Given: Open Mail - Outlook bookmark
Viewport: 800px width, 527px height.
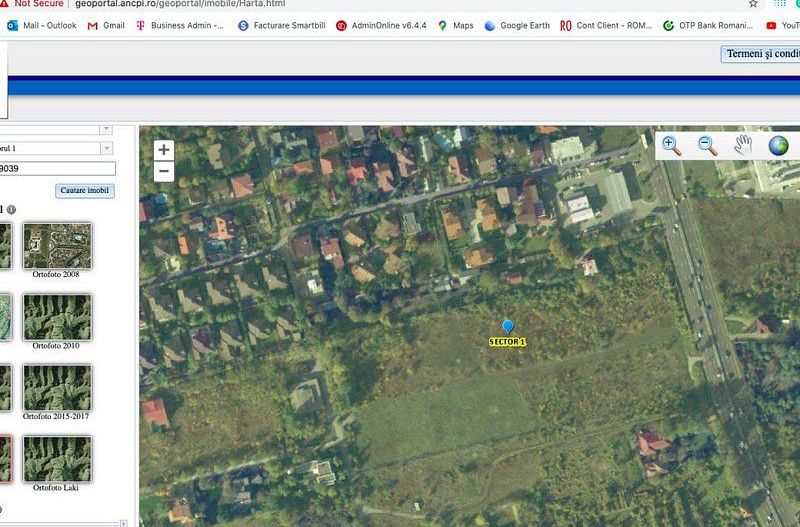Looking at the screenshot, I should (x=42, y=26).
